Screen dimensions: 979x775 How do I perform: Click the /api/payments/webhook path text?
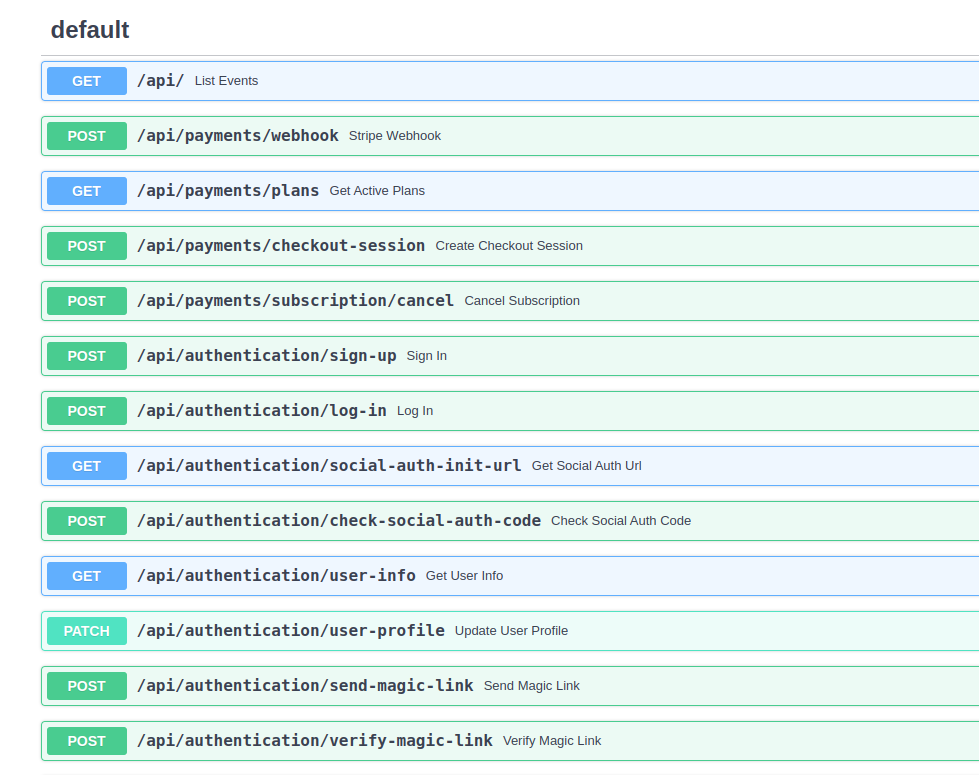pyautogui.click(x=237, y=136)
